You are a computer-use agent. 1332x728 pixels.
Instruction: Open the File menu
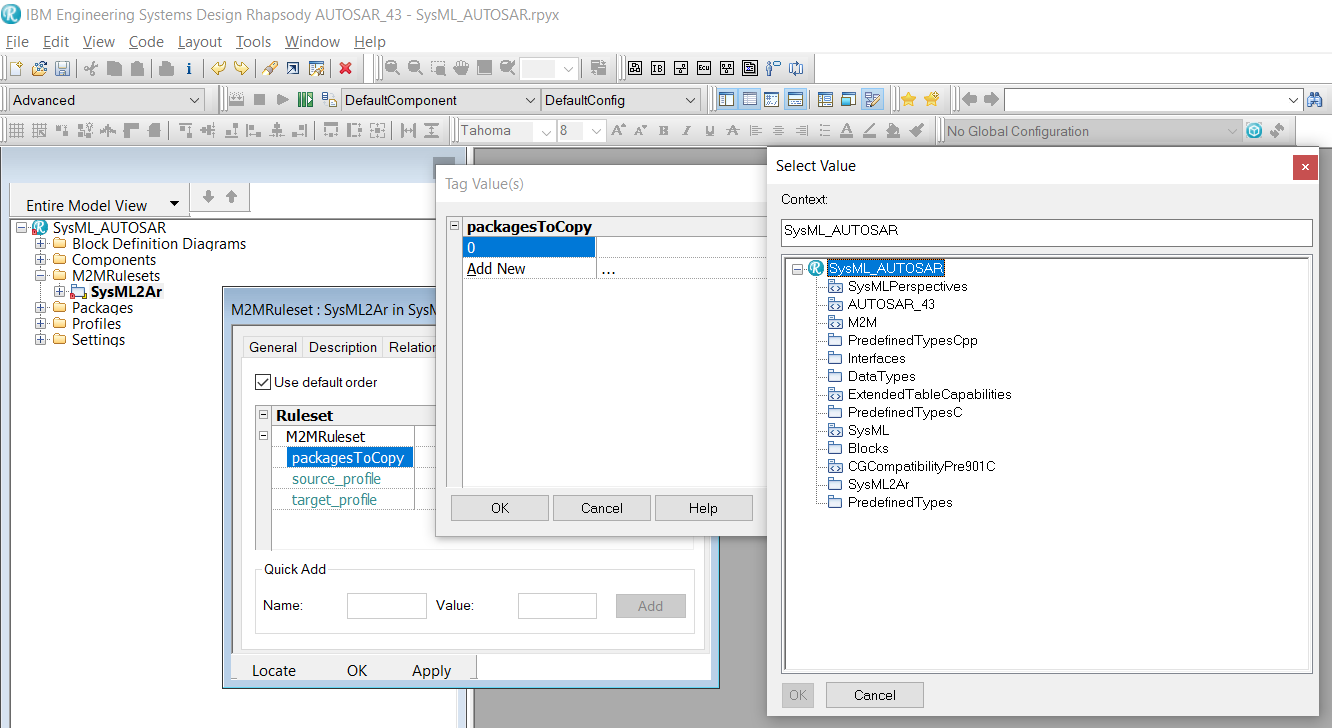17,42
